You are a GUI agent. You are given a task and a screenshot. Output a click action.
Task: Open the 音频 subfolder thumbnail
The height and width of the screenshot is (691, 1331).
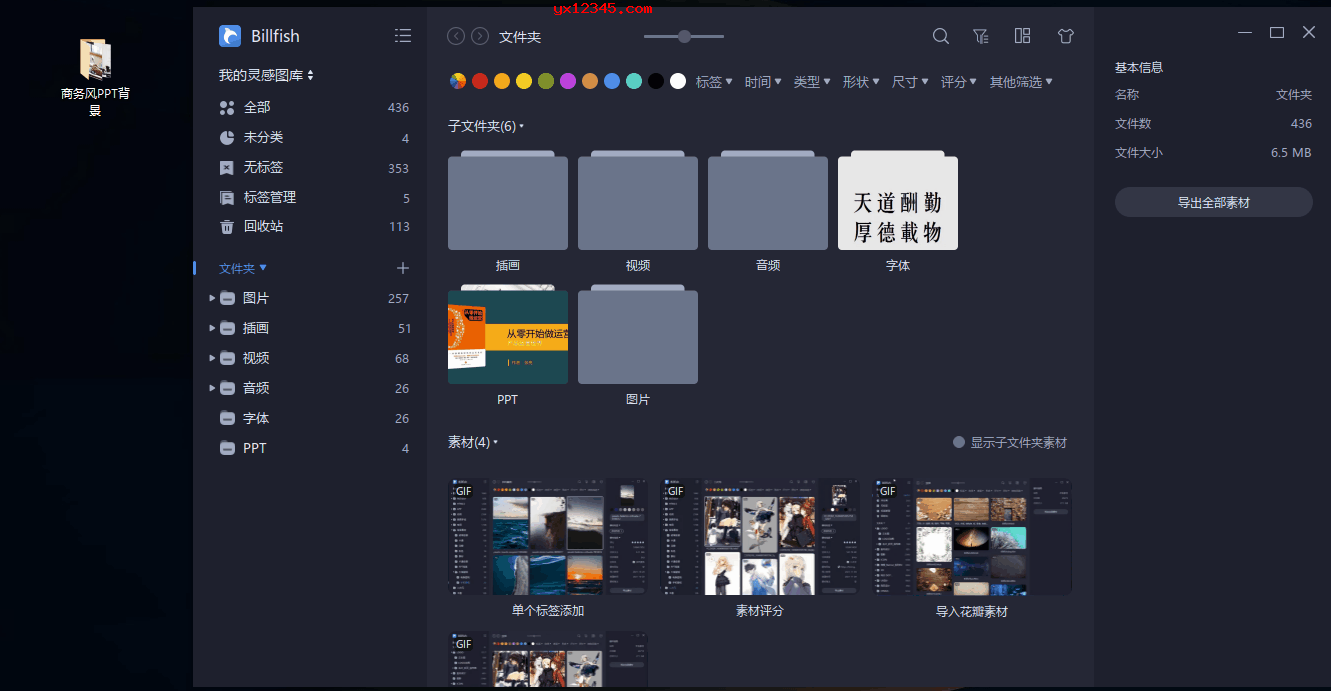[x=768, y=200]
